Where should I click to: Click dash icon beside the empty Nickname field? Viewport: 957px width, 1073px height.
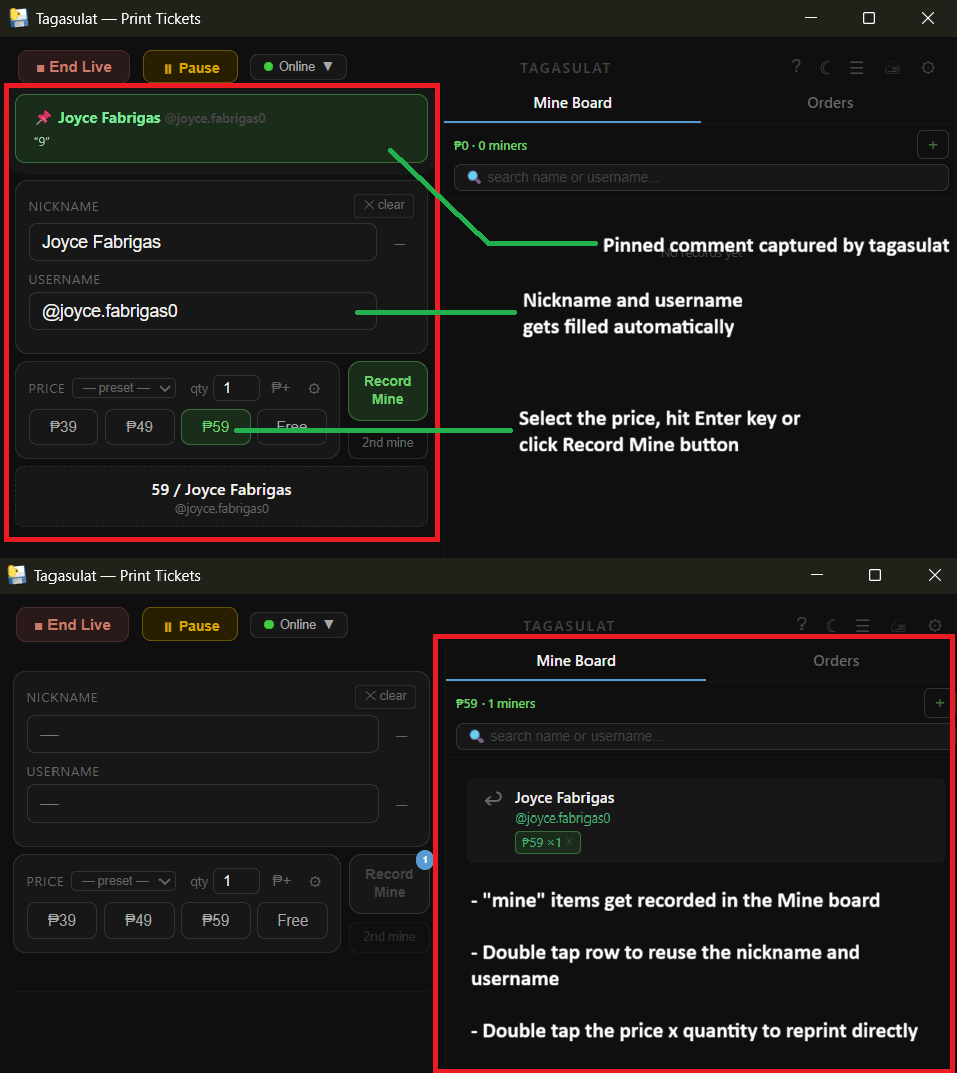coord(402,736)
